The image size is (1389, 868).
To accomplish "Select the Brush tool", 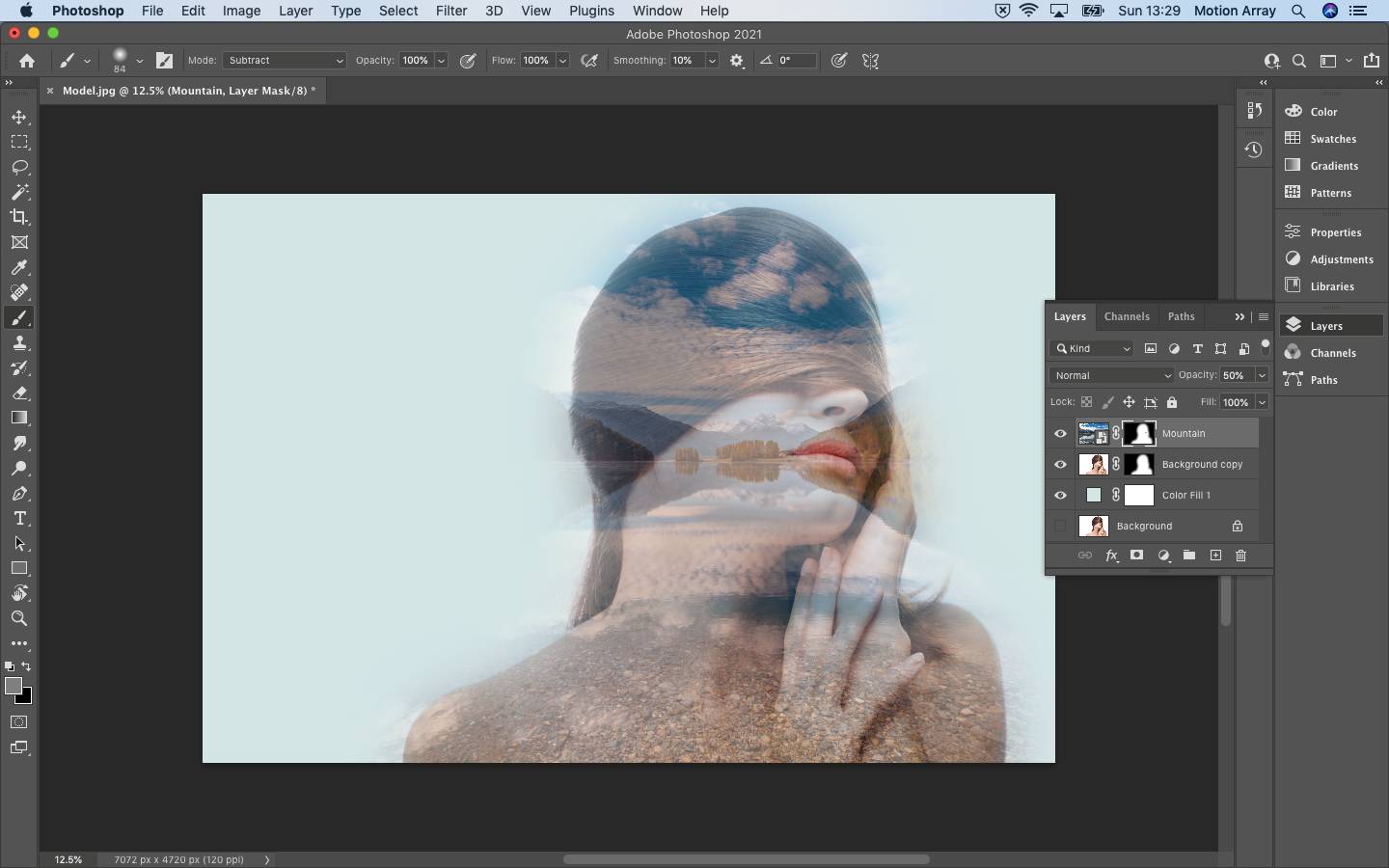I will point(19,318).
